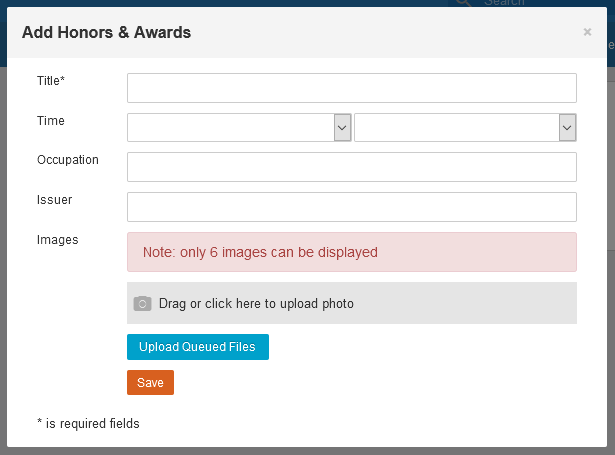This screenshot has width=615, height=455.
Task: Click the Time field label
Action: pyautogui.click(x=51, y=120)
